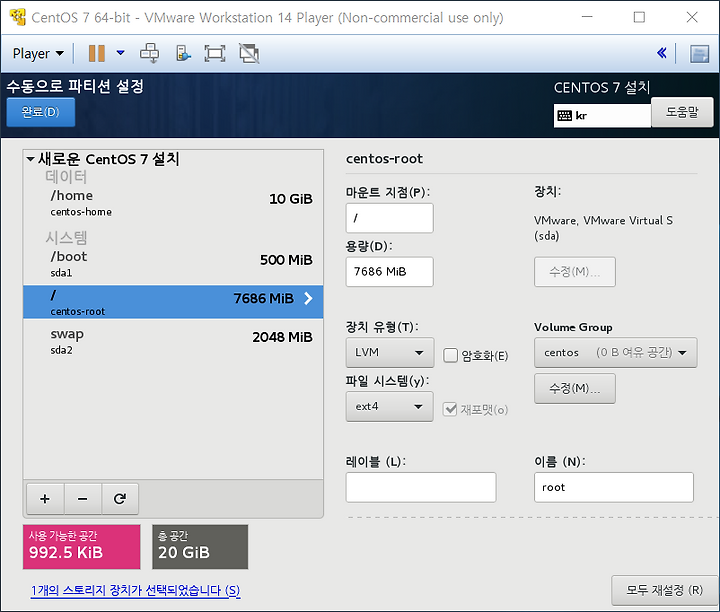This screenshot has height=612, width=720.
Task: Open the 도움말 help button
Action: click(x=682, y=112)
